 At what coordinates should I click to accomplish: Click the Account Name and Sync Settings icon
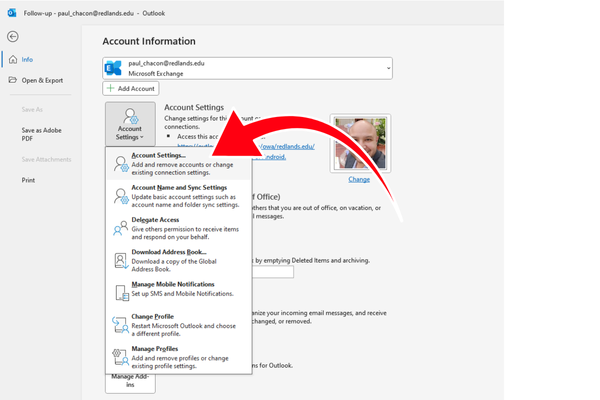[x=120, y=194]
